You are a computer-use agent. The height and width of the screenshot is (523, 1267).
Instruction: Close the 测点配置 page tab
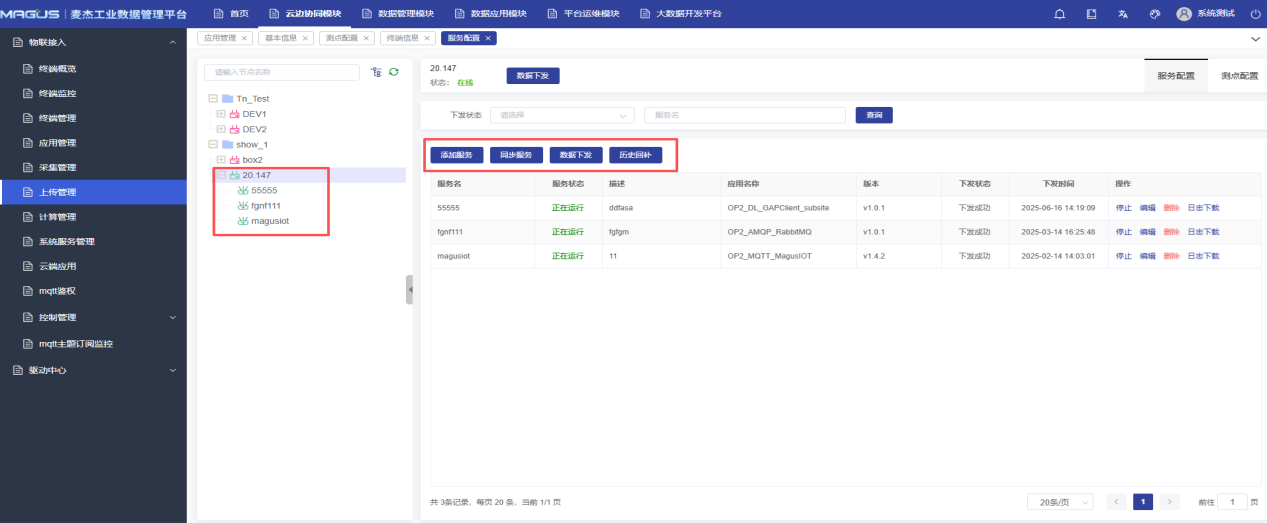pyautogui.click(x=367, y=38)
